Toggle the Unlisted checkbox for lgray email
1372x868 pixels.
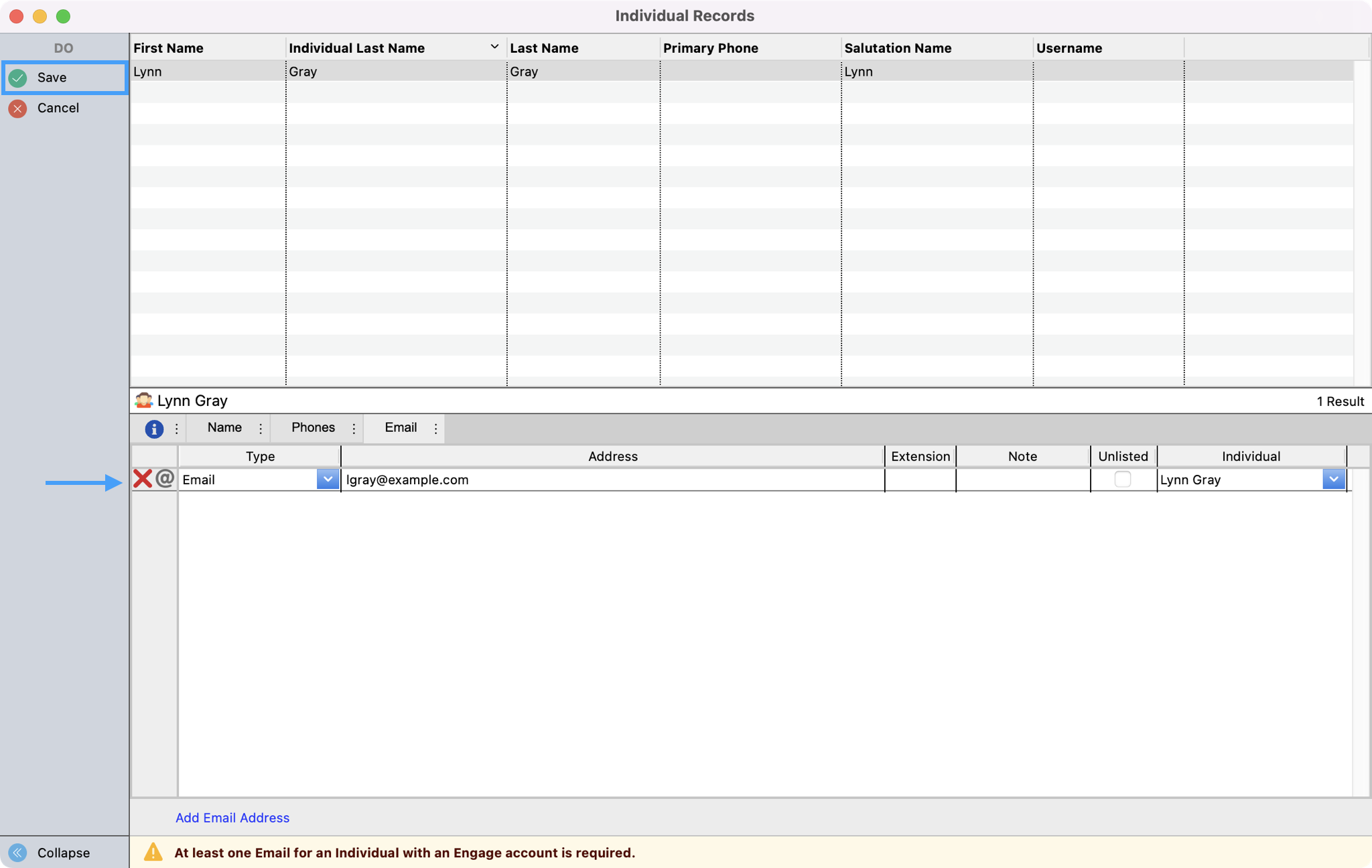pyautogui.click(x=1123, y=479)
